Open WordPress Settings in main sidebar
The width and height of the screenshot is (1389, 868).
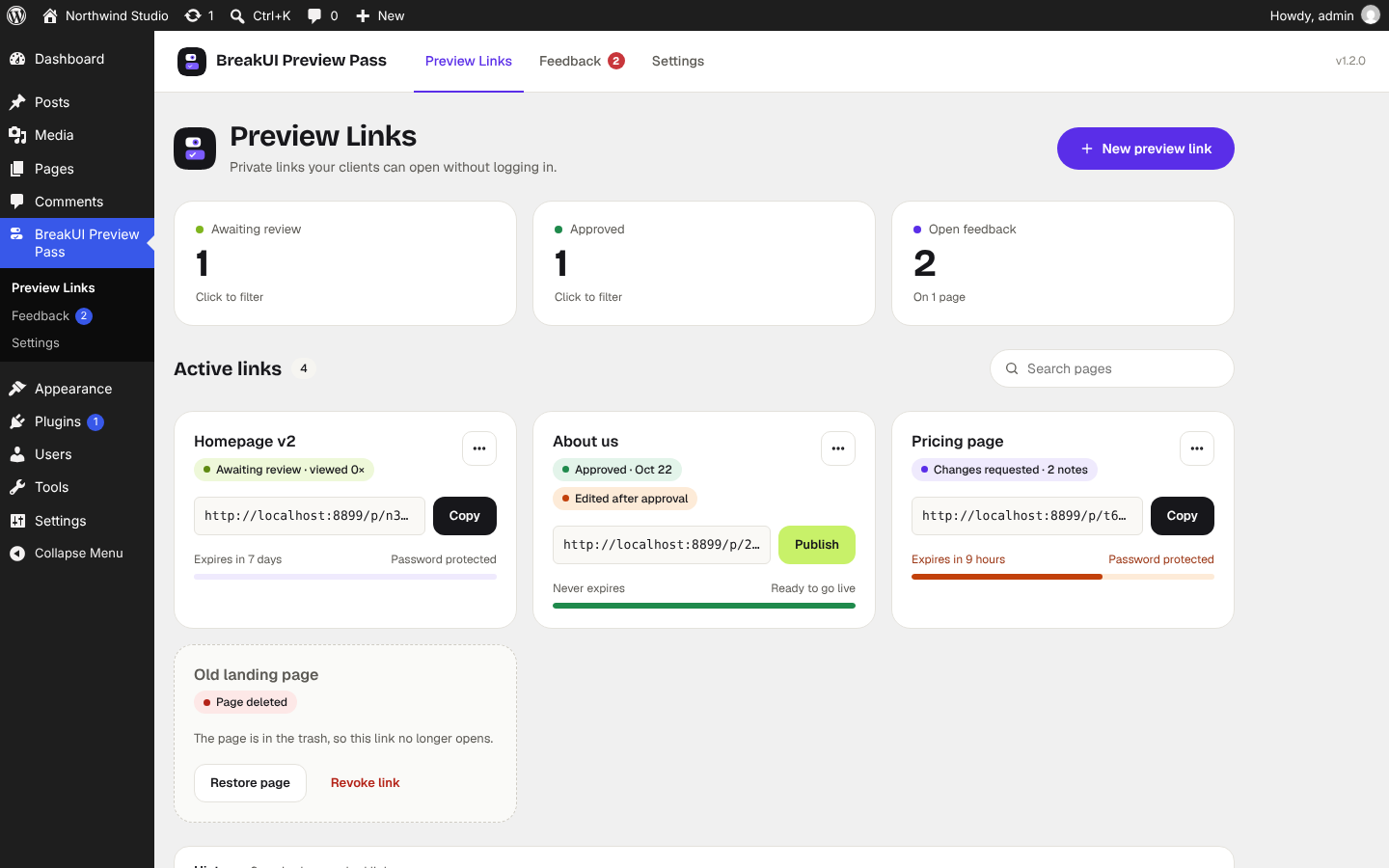[x=77, y=521]
